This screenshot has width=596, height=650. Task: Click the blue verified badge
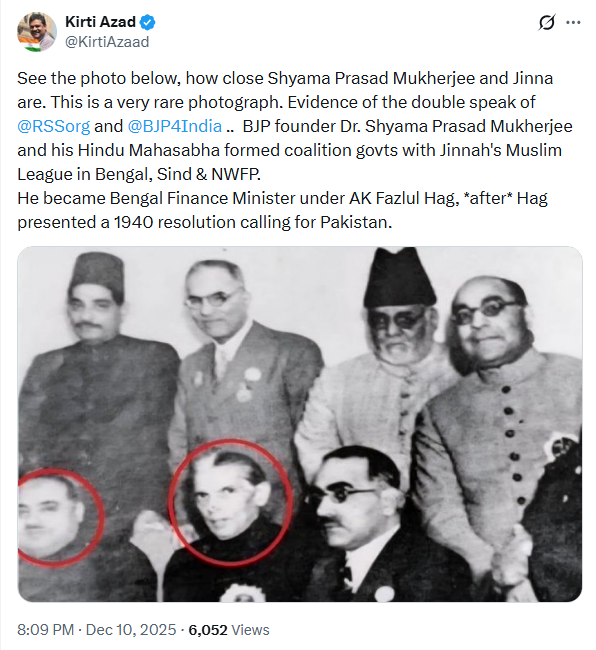pyautogui.click(x=147, y=22)
